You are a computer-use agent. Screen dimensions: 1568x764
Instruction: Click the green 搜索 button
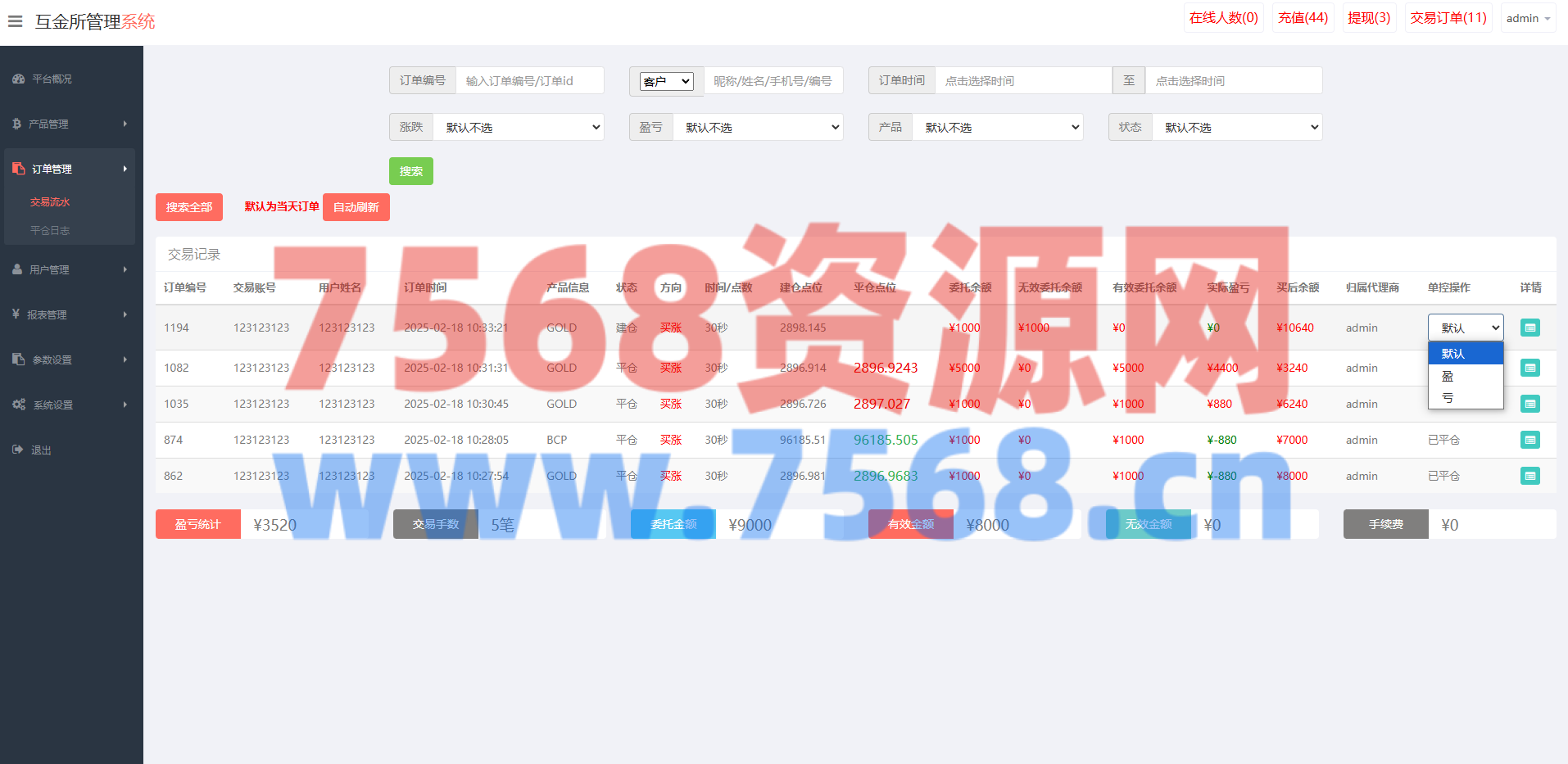410,171
